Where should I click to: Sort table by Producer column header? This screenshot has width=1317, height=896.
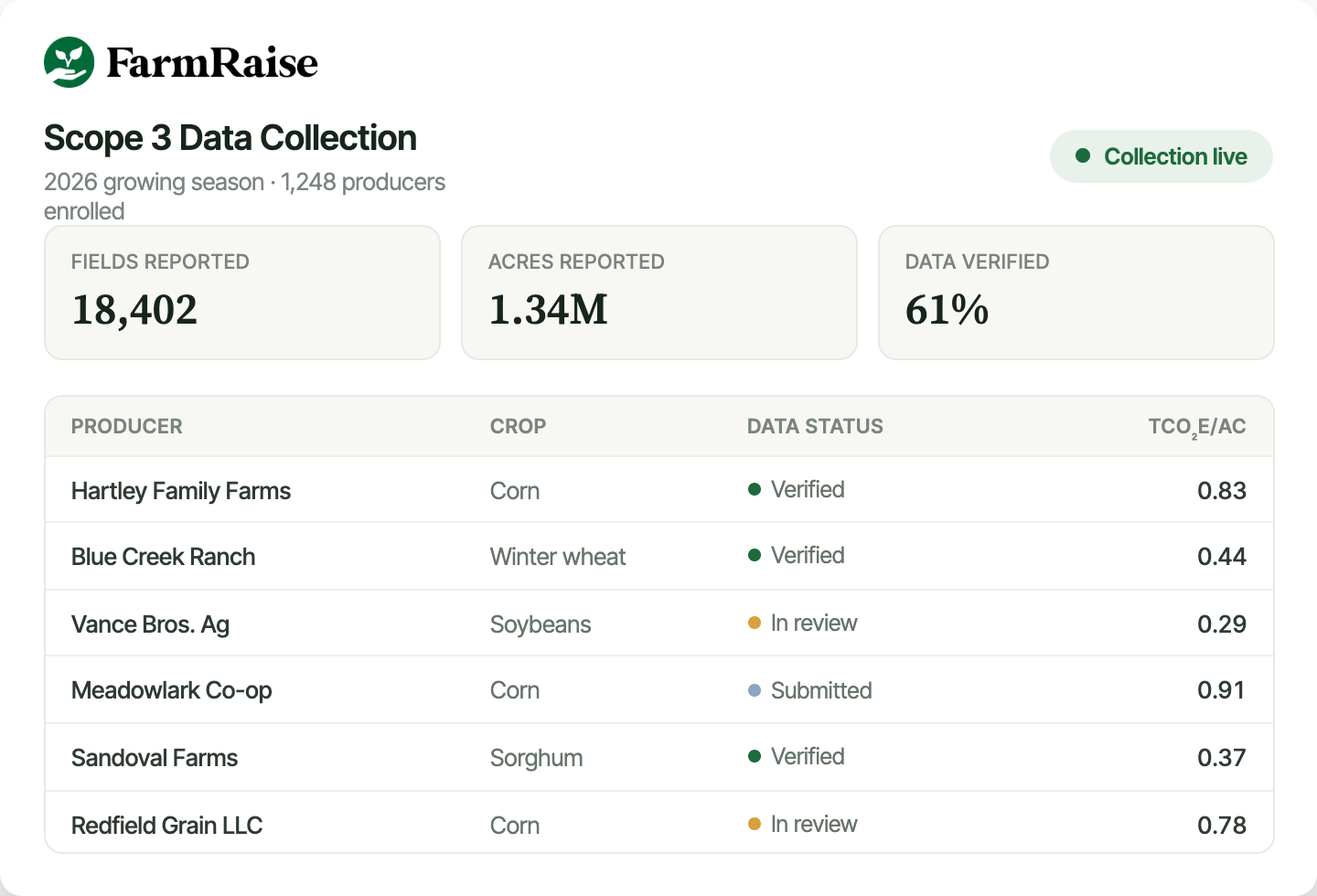coord(127,426)
